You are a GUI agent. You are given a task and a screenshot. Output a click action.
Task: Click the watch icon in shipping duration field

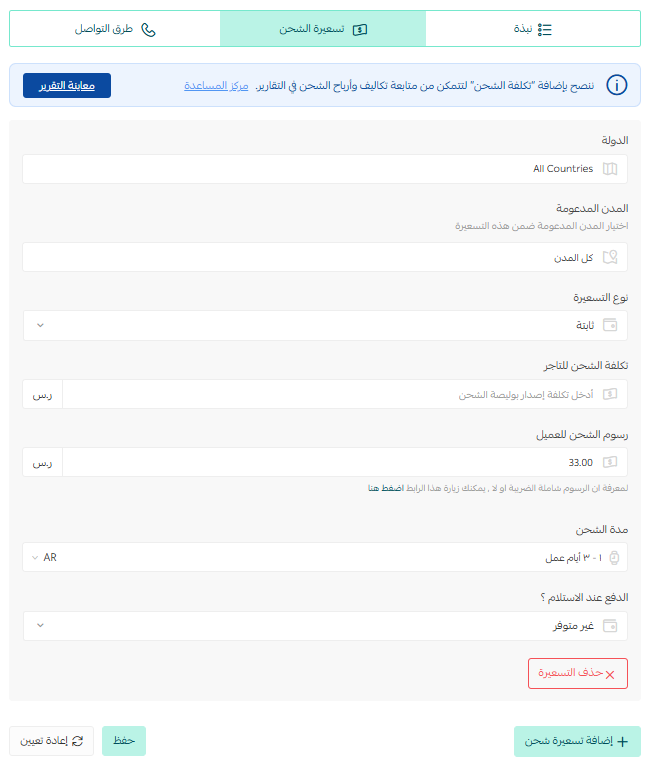click(614, 558)
